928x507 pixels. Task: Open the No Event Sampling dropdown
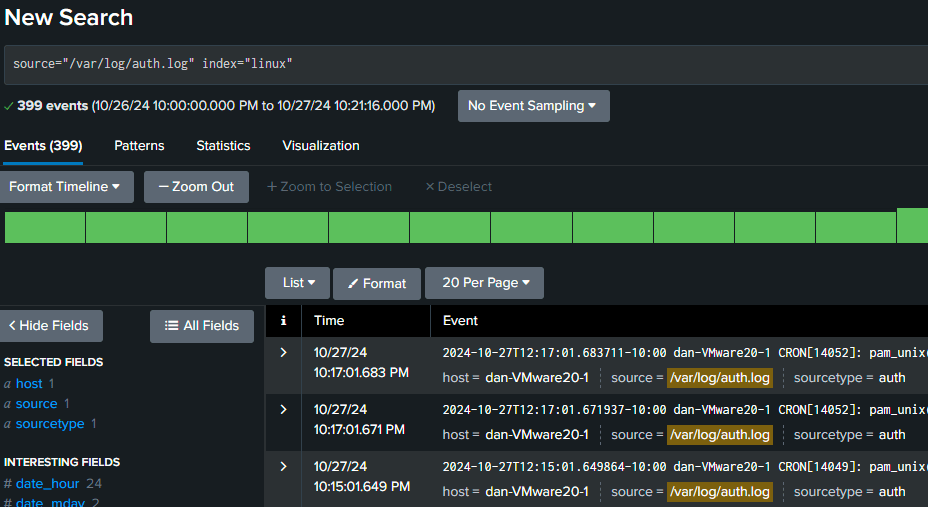pyautogui.click(x=533, y=106)
